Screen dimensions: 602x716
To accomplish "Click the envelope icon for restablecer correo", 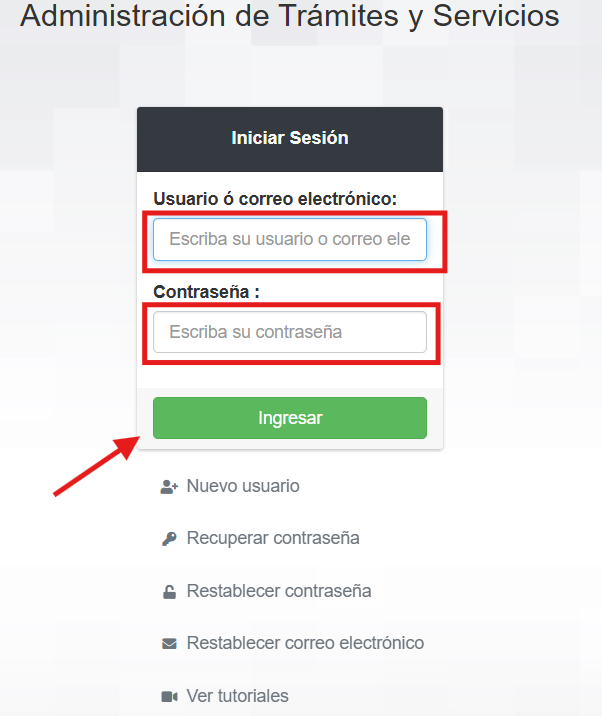I will tap(168, 643).
